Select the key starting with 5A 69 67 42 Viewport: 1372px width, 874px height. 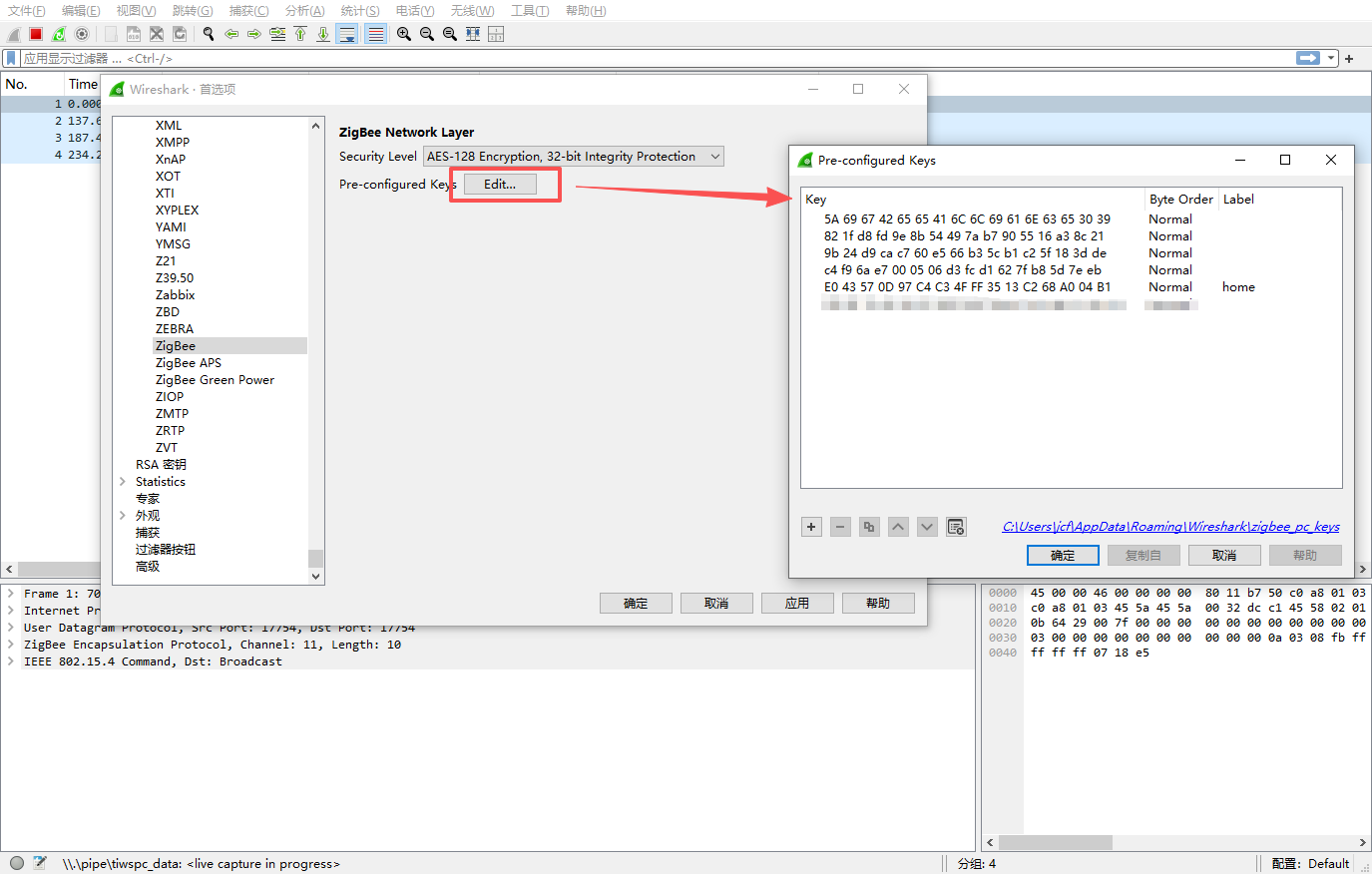1071,219
